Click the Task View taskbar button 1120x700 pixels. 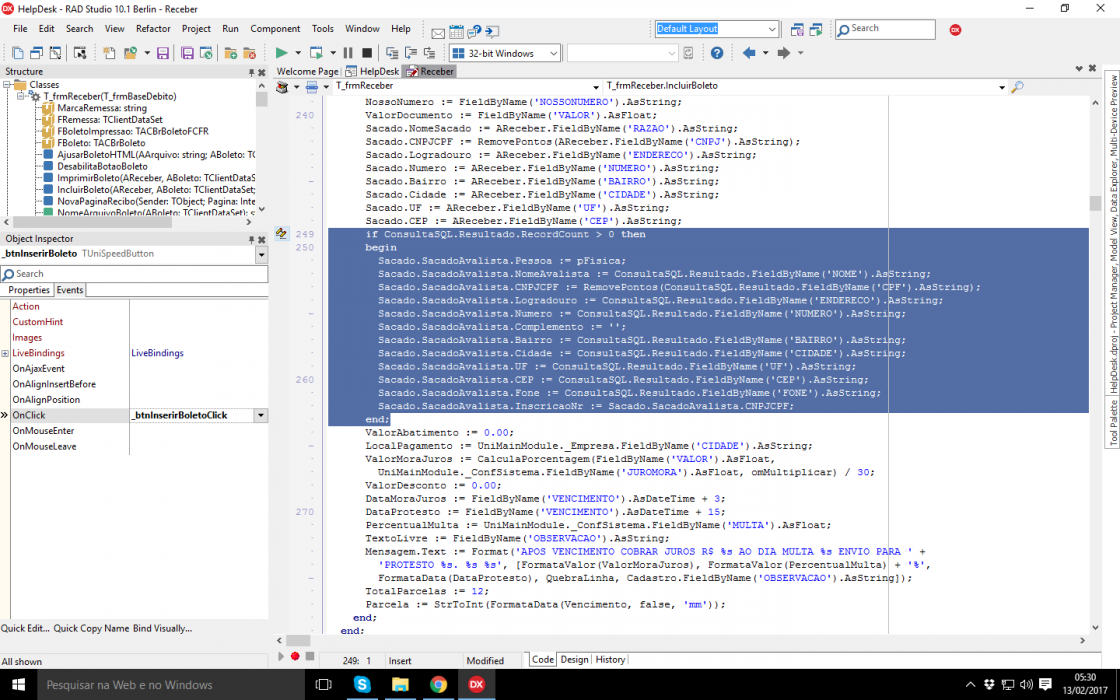[324, 684]
